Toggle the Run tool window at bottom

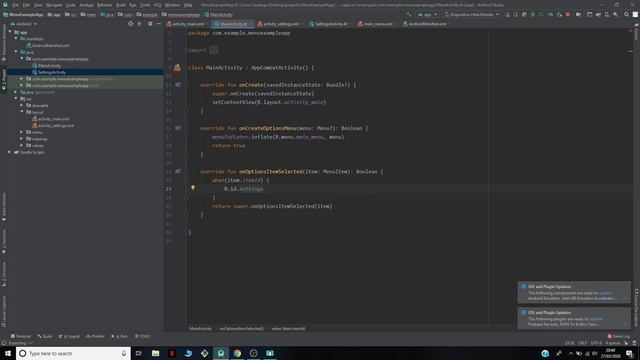[119, 336]
